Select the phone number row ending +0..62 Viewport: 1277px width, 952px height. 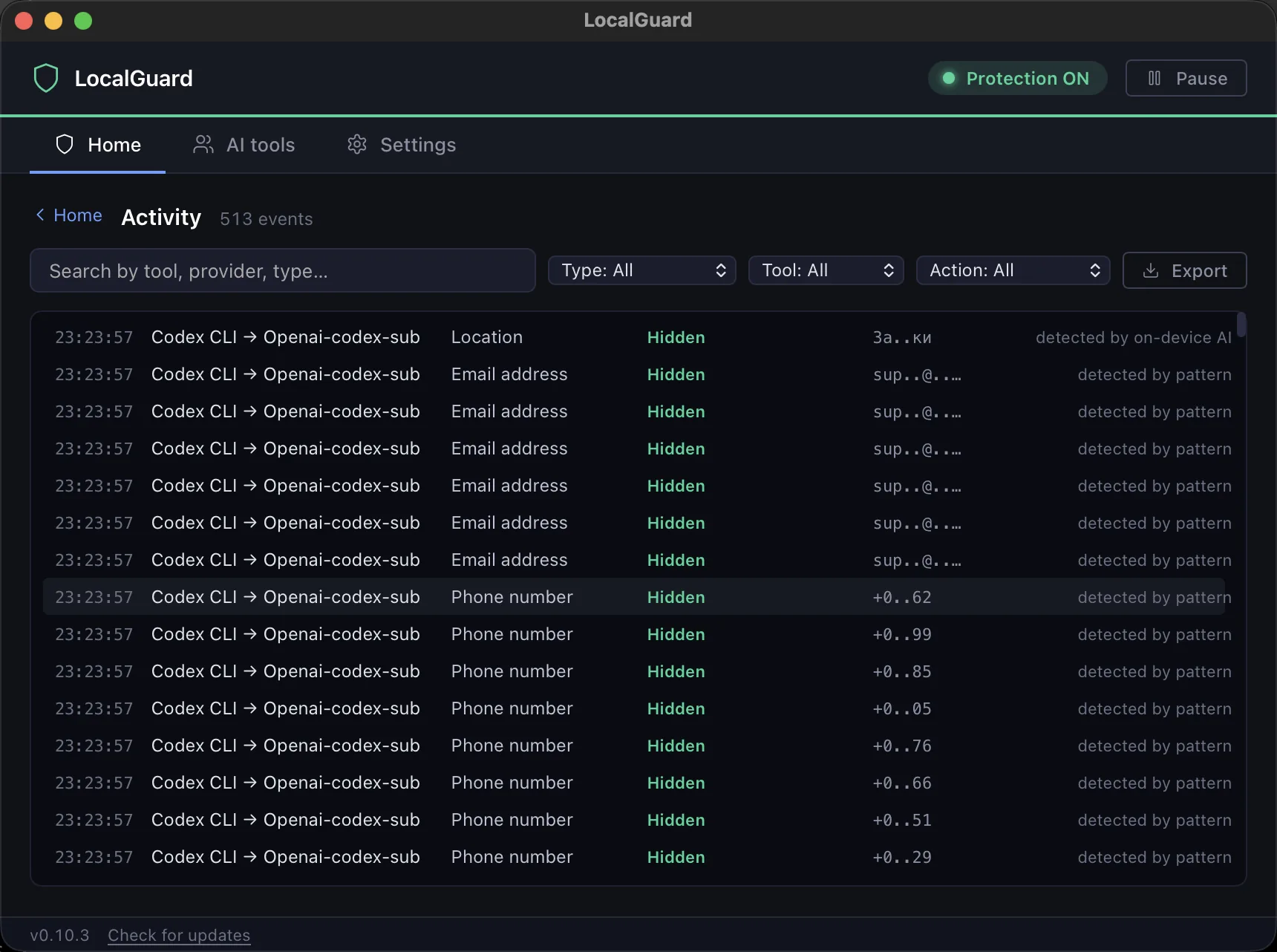coord(634,597)
